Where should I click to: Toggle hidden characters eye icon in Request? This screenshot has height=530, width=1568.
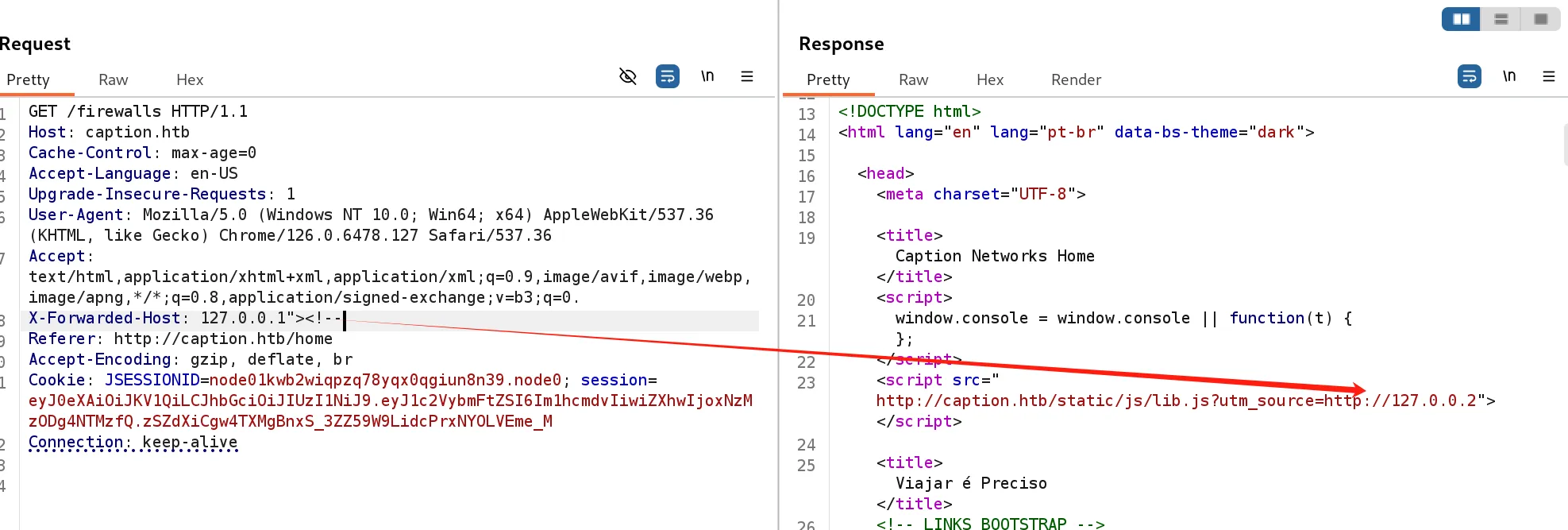pos(628,76)
